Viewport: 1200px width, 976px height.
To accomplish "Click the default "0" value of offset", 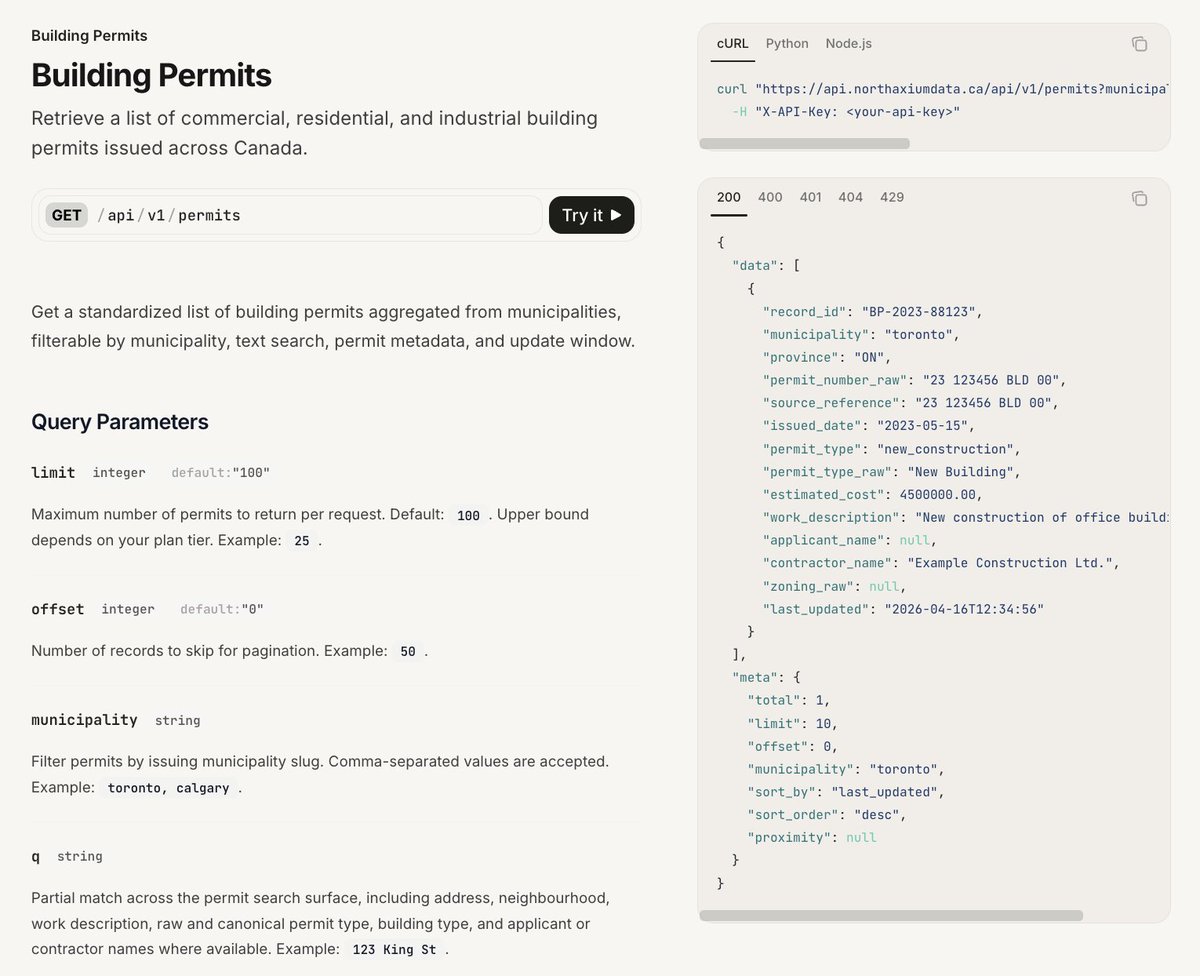I will pyautogui.click(x=253, y=609).
